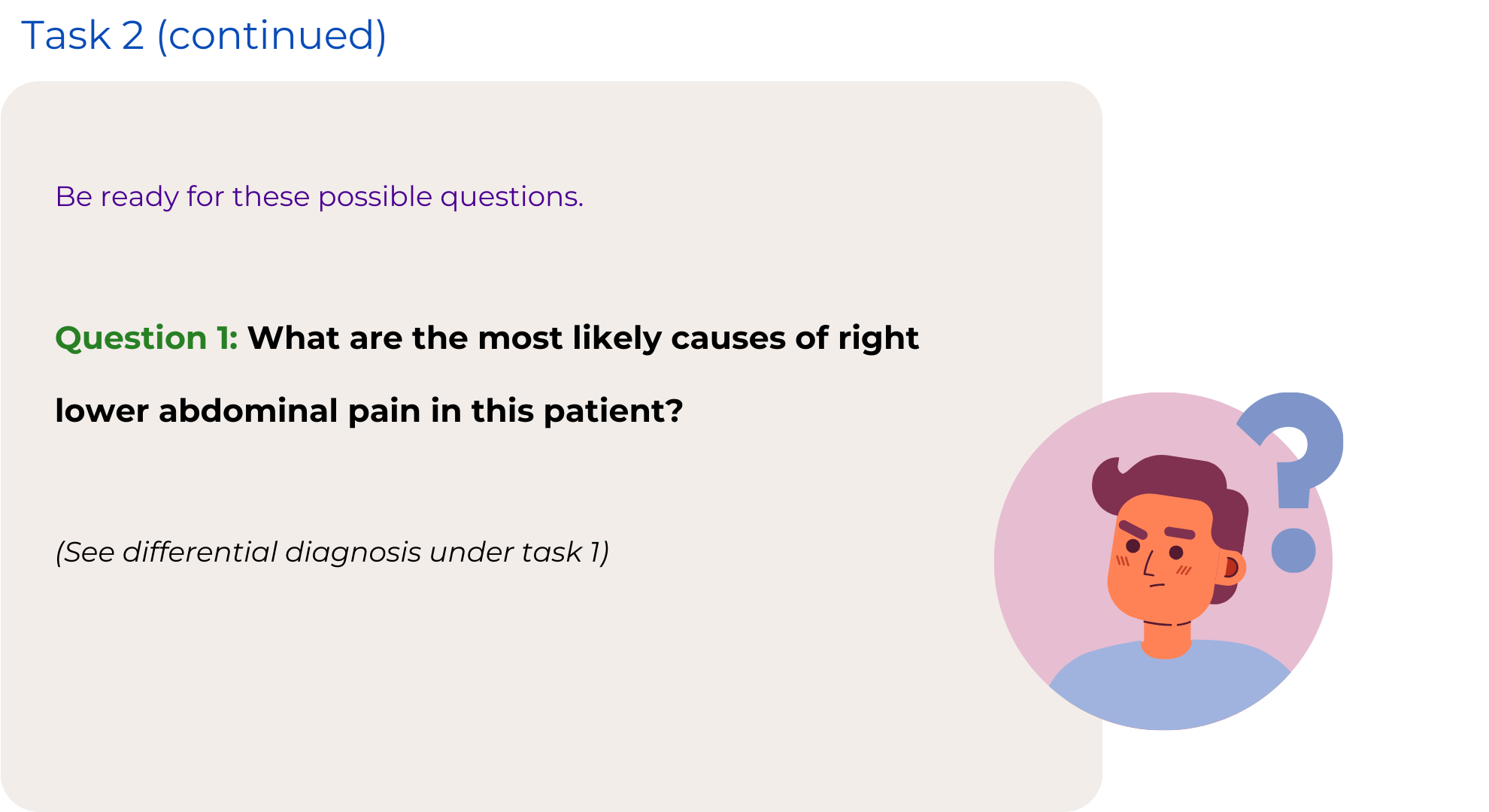Click the blue question mark symbol
The image size is (1489, 812).
[1305, 444]
